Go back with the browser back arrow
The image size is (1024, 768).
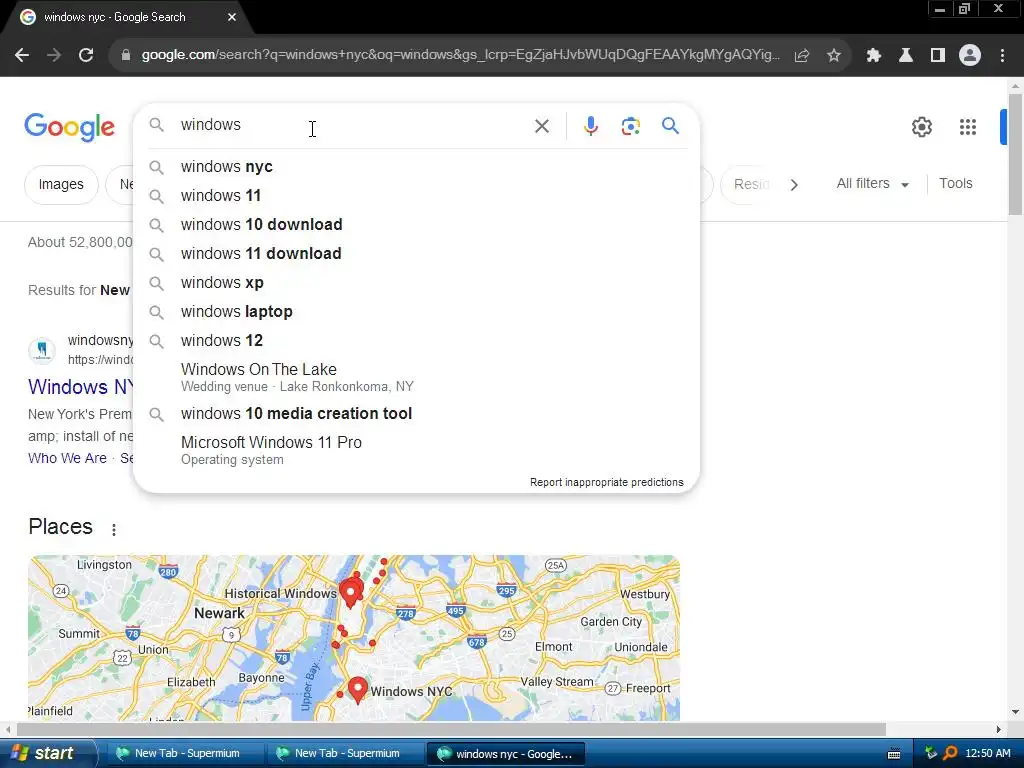click(22, 56)
